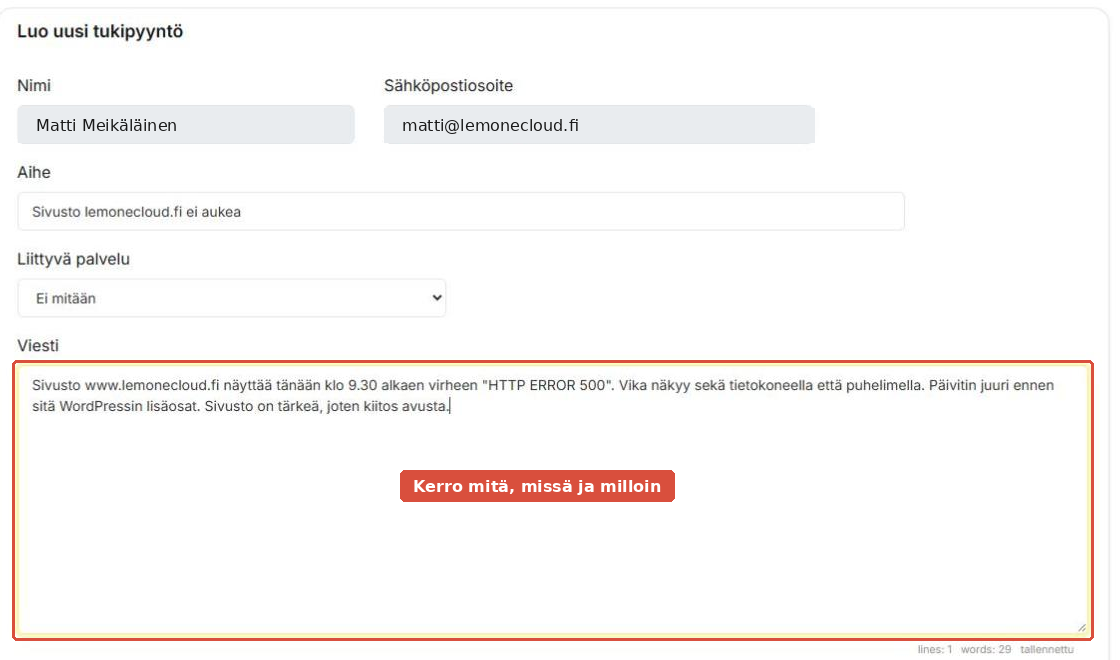Click the 'Liittyvä palvelu' label
The height and width of the screenshot is (660, 1120).
tap(74, 259)
